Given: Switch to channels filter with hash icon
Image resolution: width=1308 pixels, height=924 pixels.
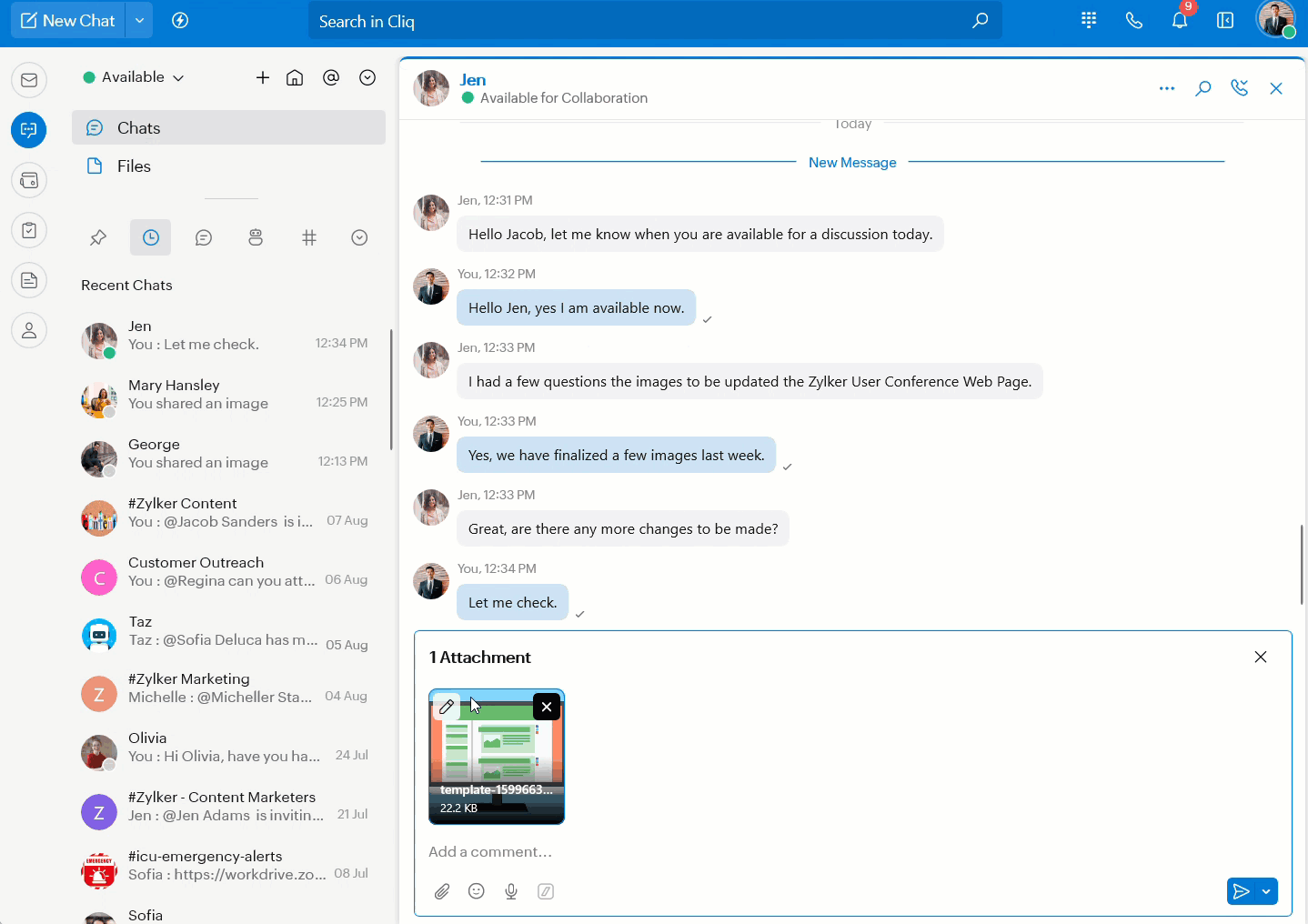Looking at the screenshot, I should [x=309, y=237].
